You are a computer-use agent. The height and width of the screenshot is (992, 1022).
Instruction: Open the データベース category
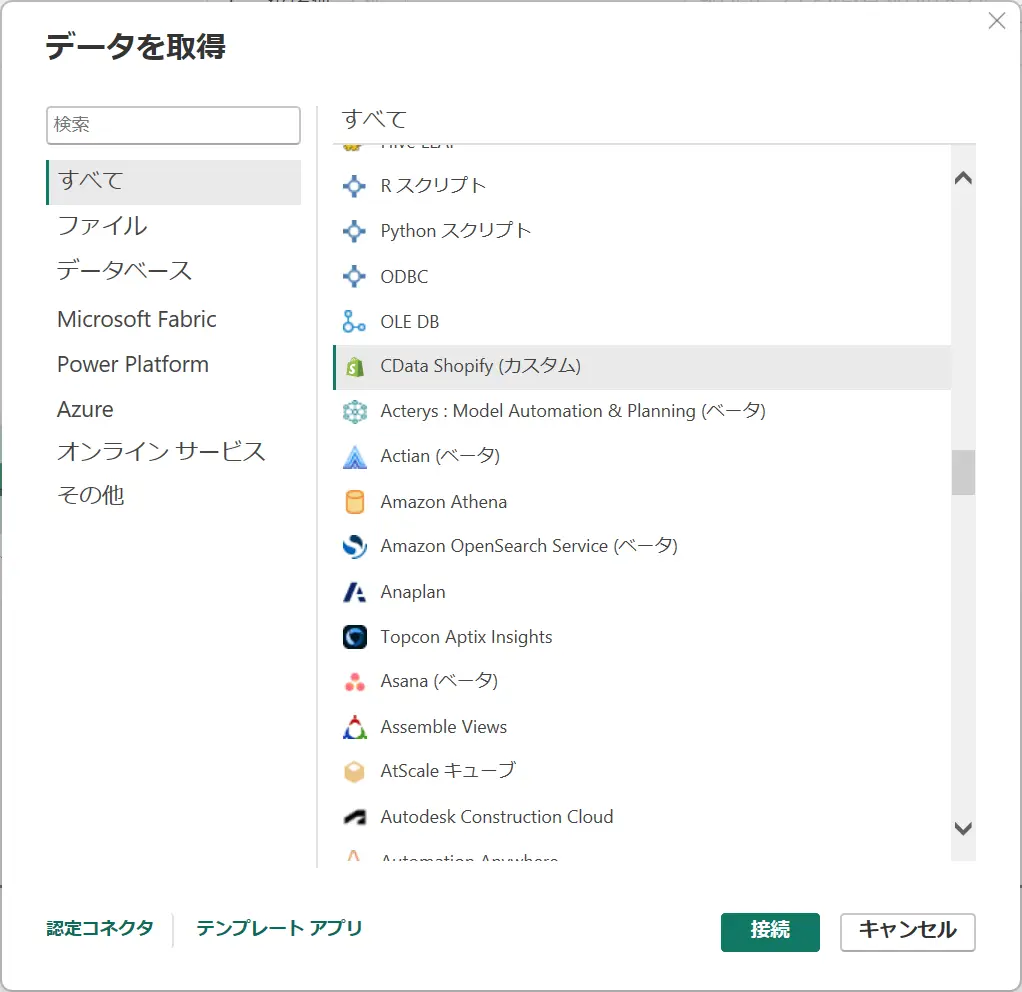tap(124, 271)
